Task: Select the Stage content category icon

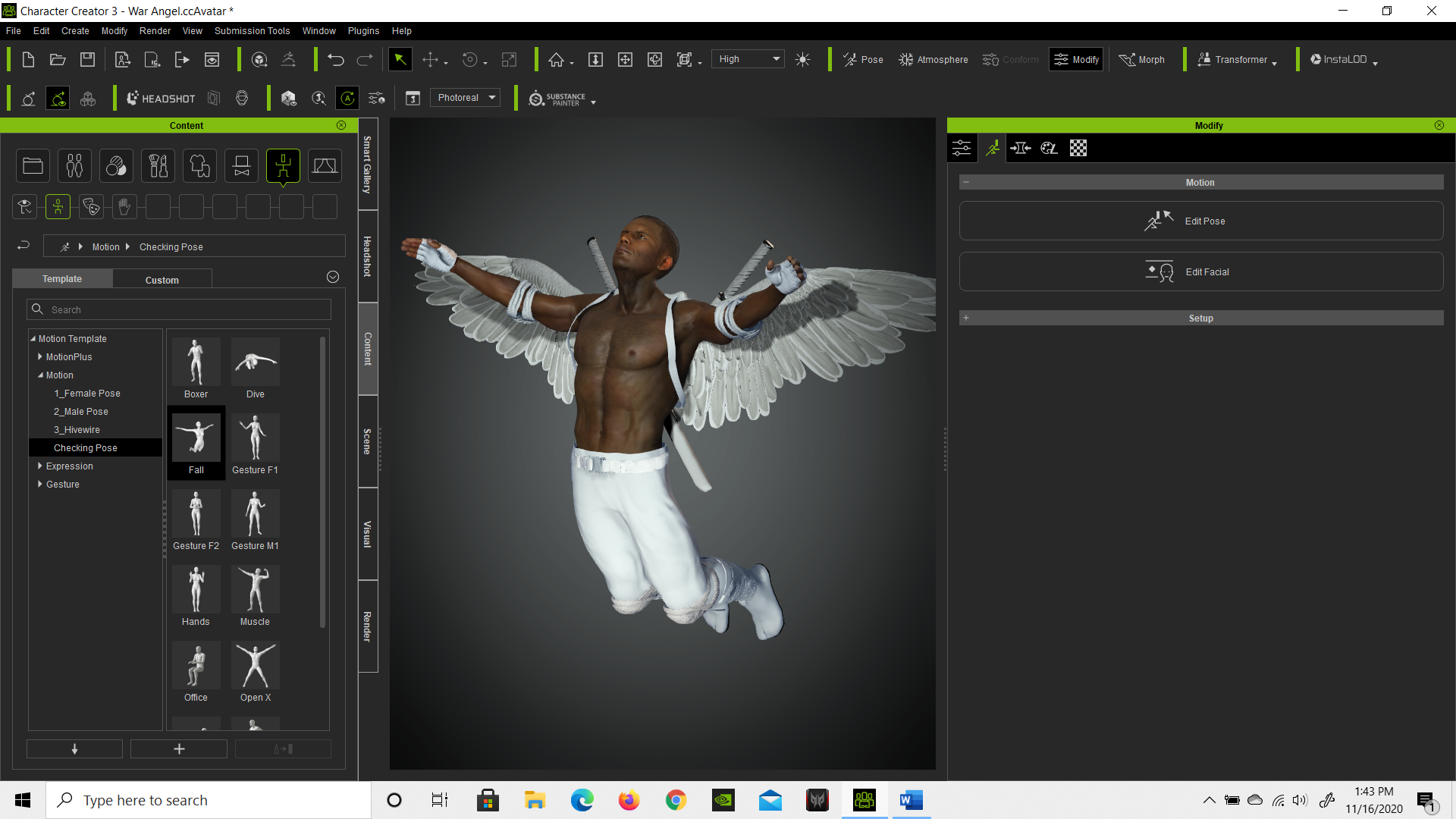Action: [325, 165]
